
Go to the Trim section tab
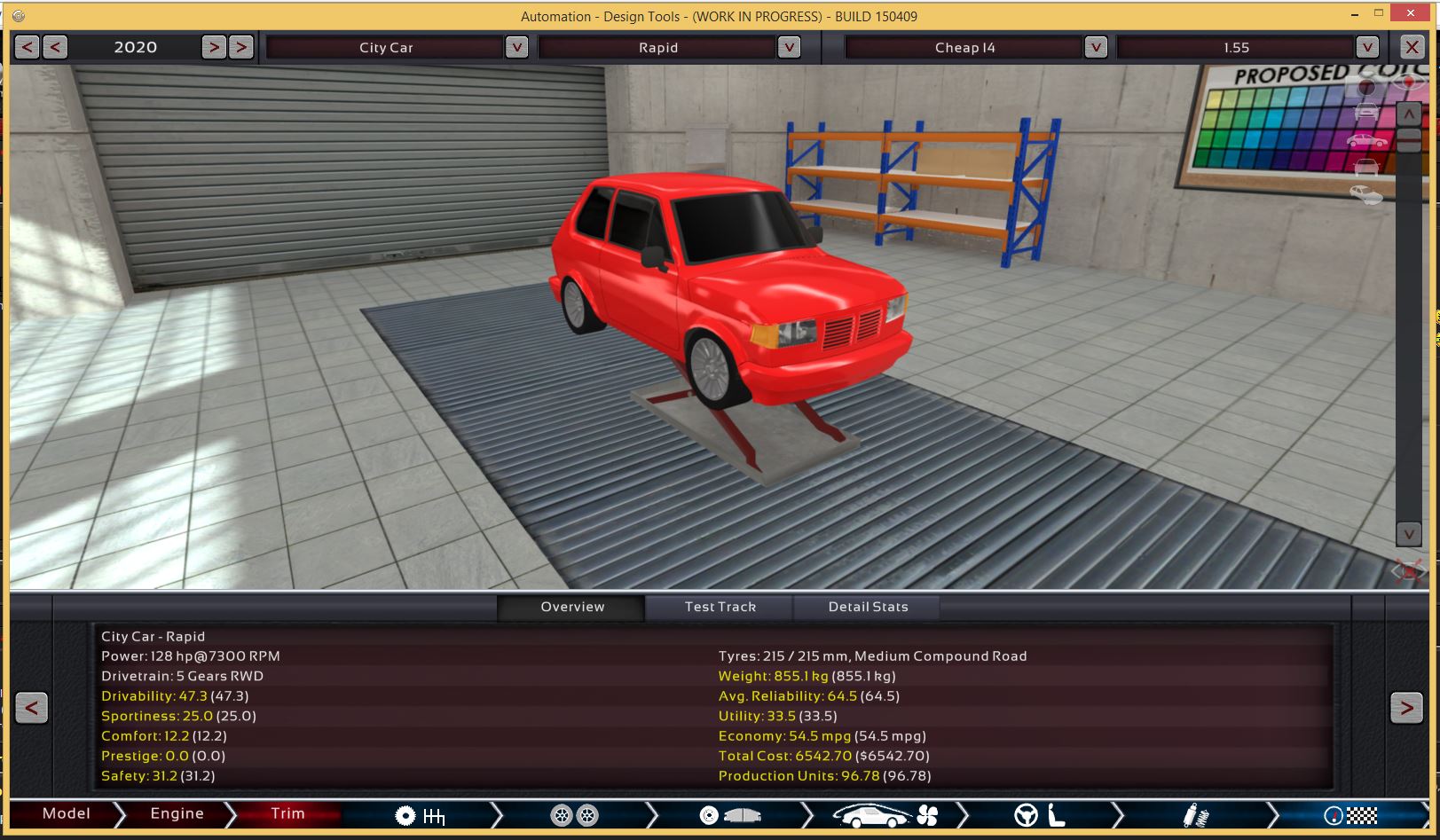coord(287,813)
